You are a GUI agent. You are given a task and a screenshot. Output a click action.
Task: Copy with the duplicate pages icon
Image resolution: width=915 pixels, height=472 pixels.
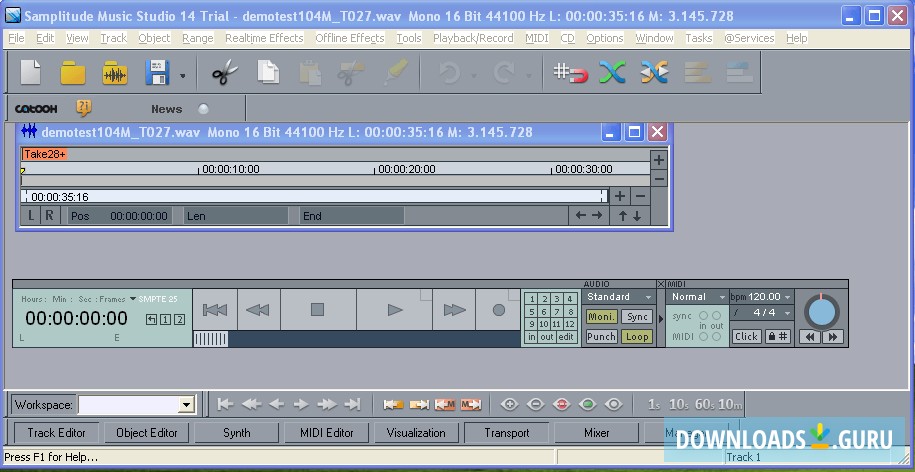(x=268, y=73)
